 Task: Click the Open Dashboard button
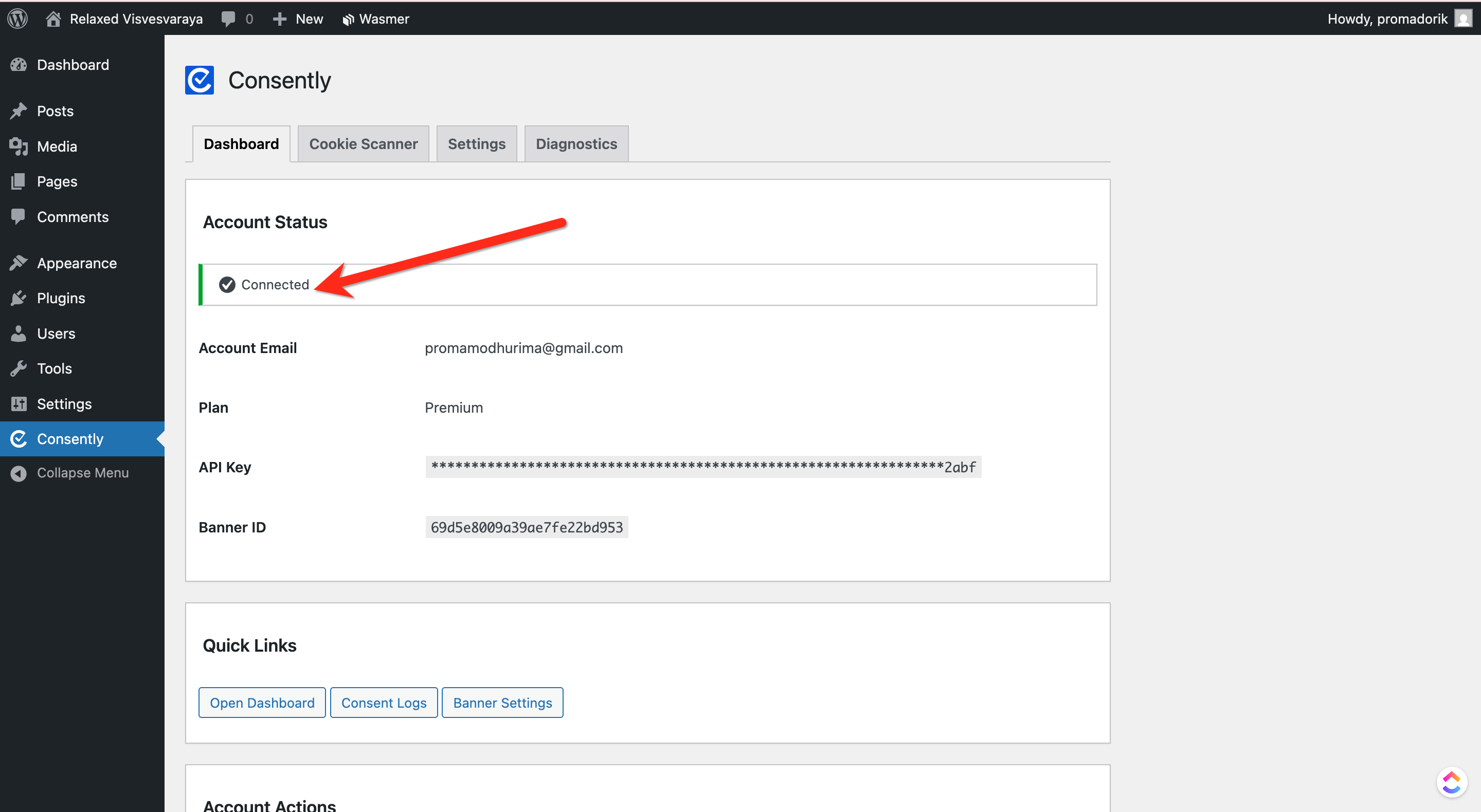coord(262,702)
